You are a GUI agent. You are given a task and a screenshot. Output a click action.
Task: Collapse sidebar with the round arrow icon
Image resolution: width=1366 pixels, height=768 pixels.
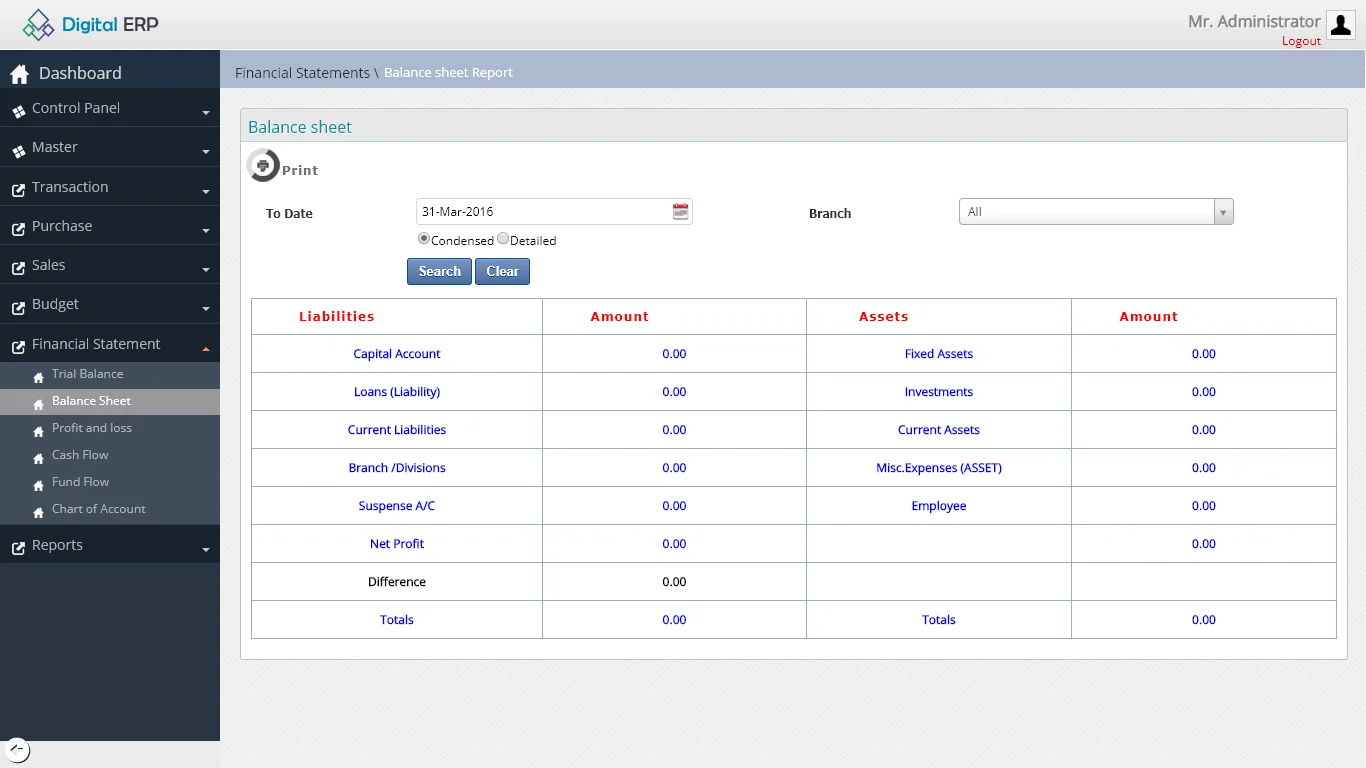(17, 749)
